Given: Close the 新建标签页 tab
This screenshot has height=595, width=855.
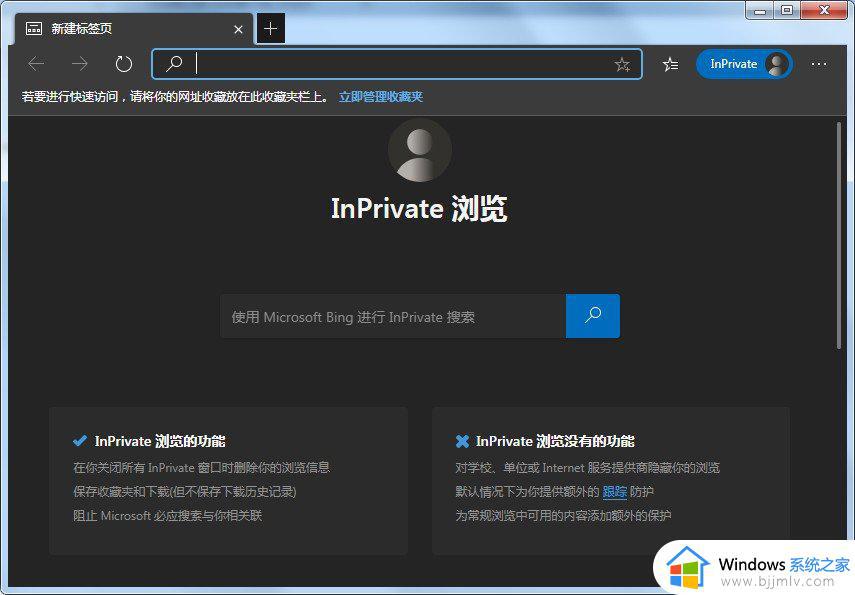Looking at the screenshot, I should tap(238, 29).
